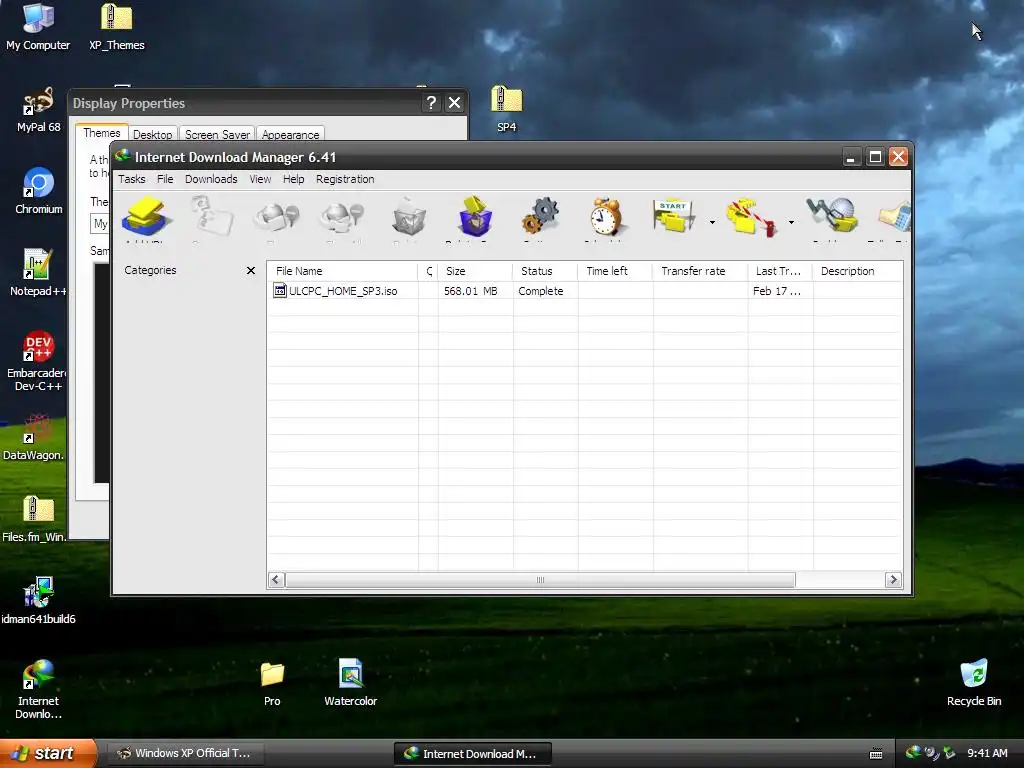
Task: Open the Watercolor desktop icon
Action: 351,683
